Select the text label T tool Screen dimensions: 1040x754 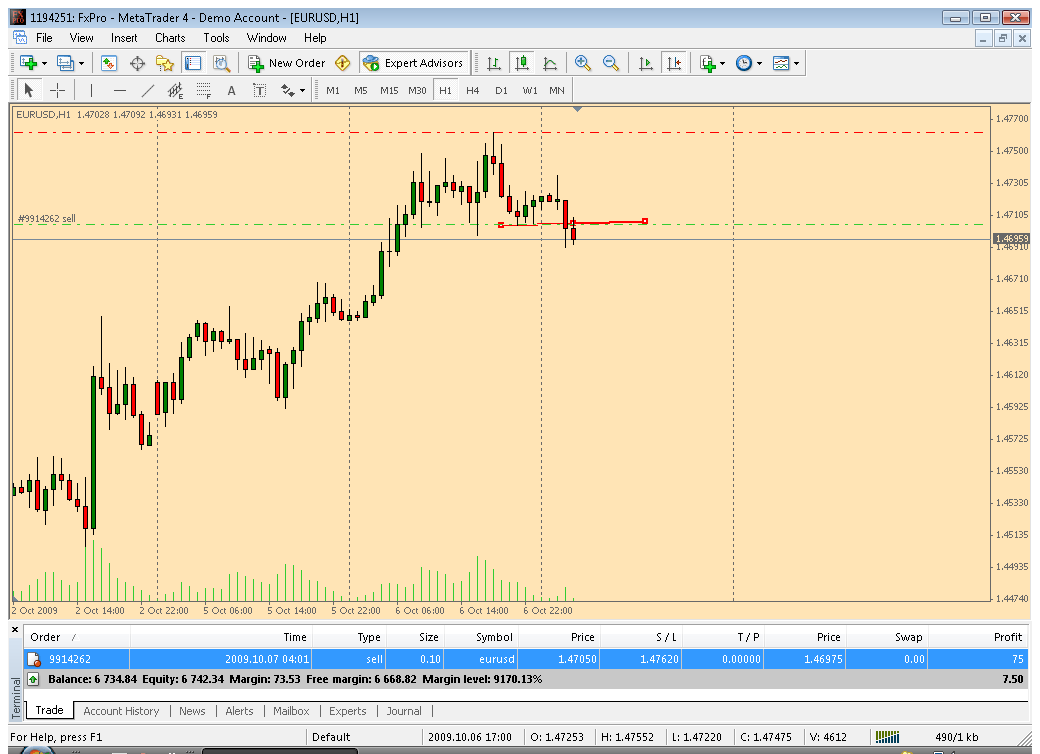tap(259, 90)
